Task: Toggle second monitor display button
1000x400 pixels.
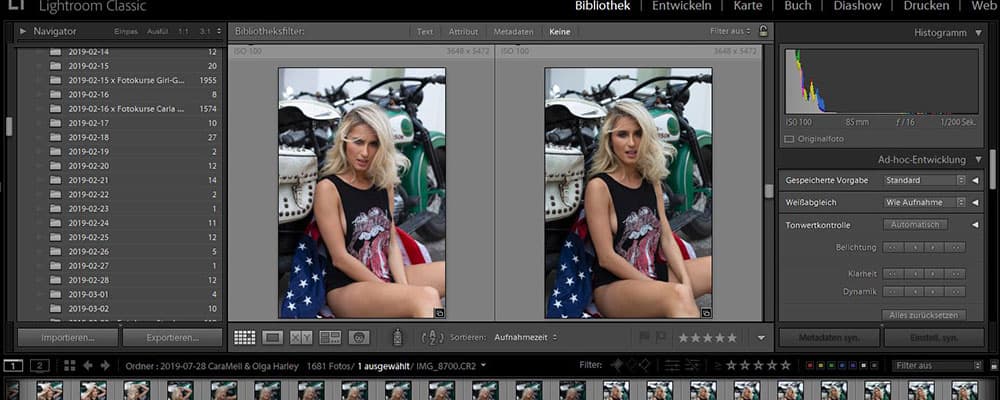Action: coord(40,366)
